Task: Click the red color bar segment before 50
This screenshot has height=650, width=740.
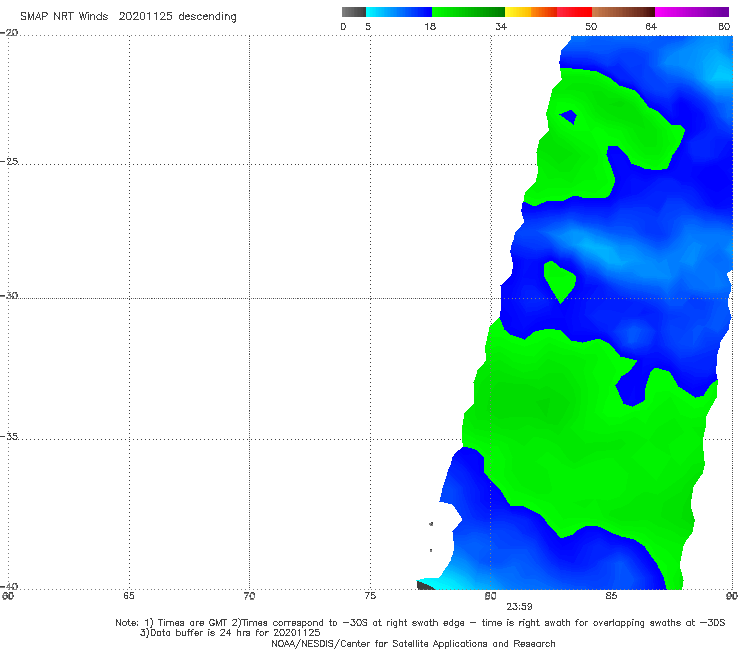Action: tap(574, 12)
